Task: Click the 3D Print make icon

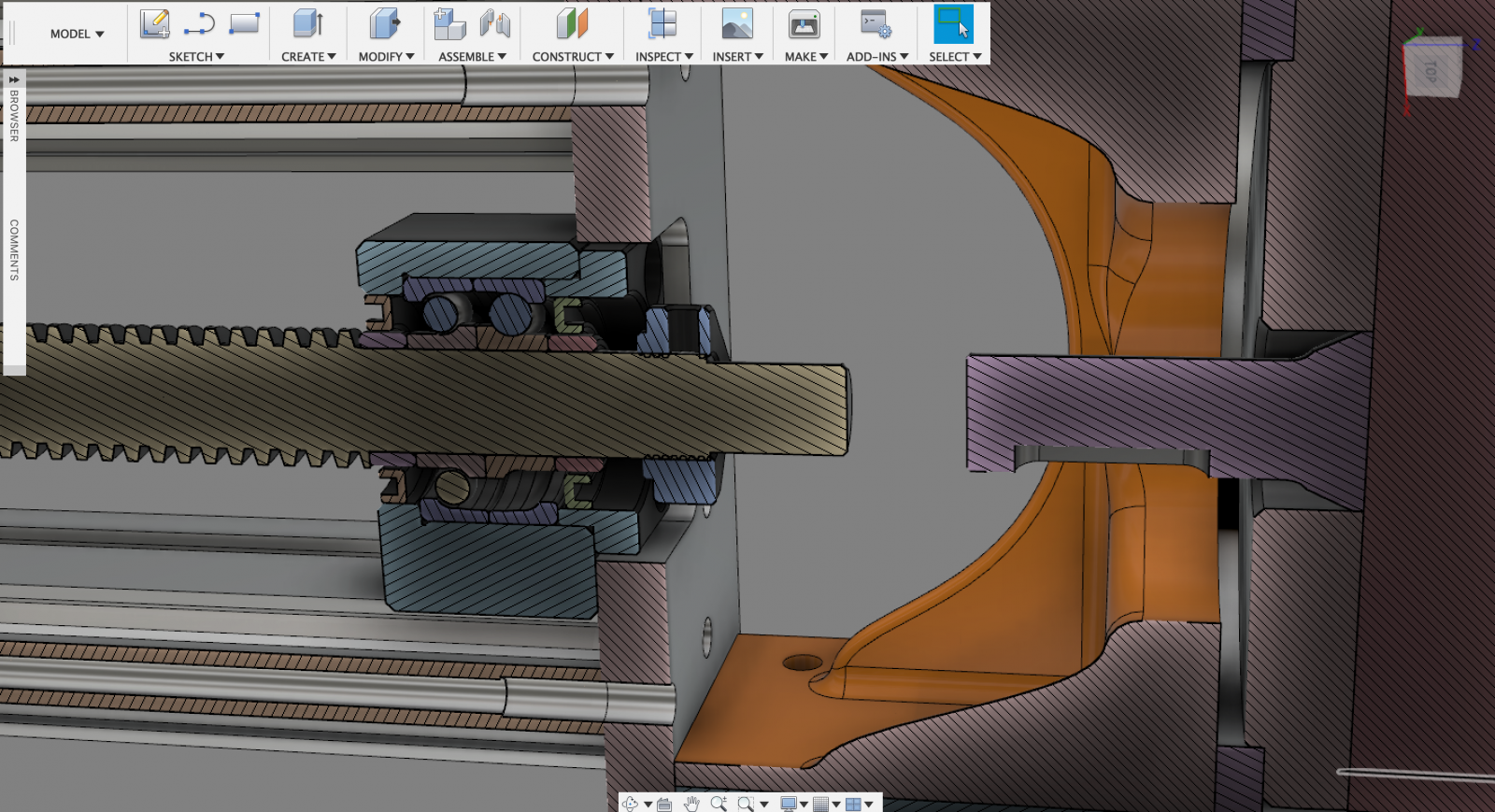Action: [804, 24]
